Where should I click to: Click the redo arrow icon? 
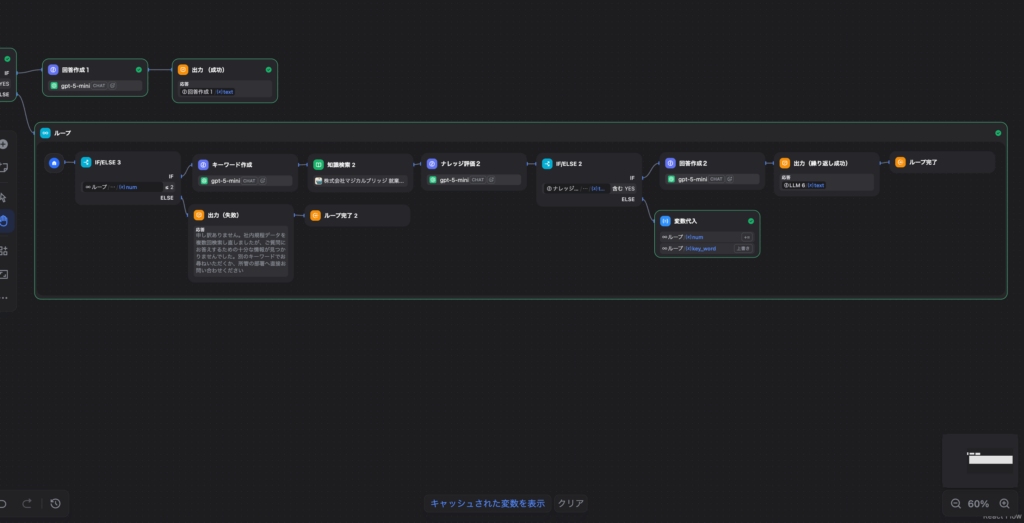coord(27,503)
